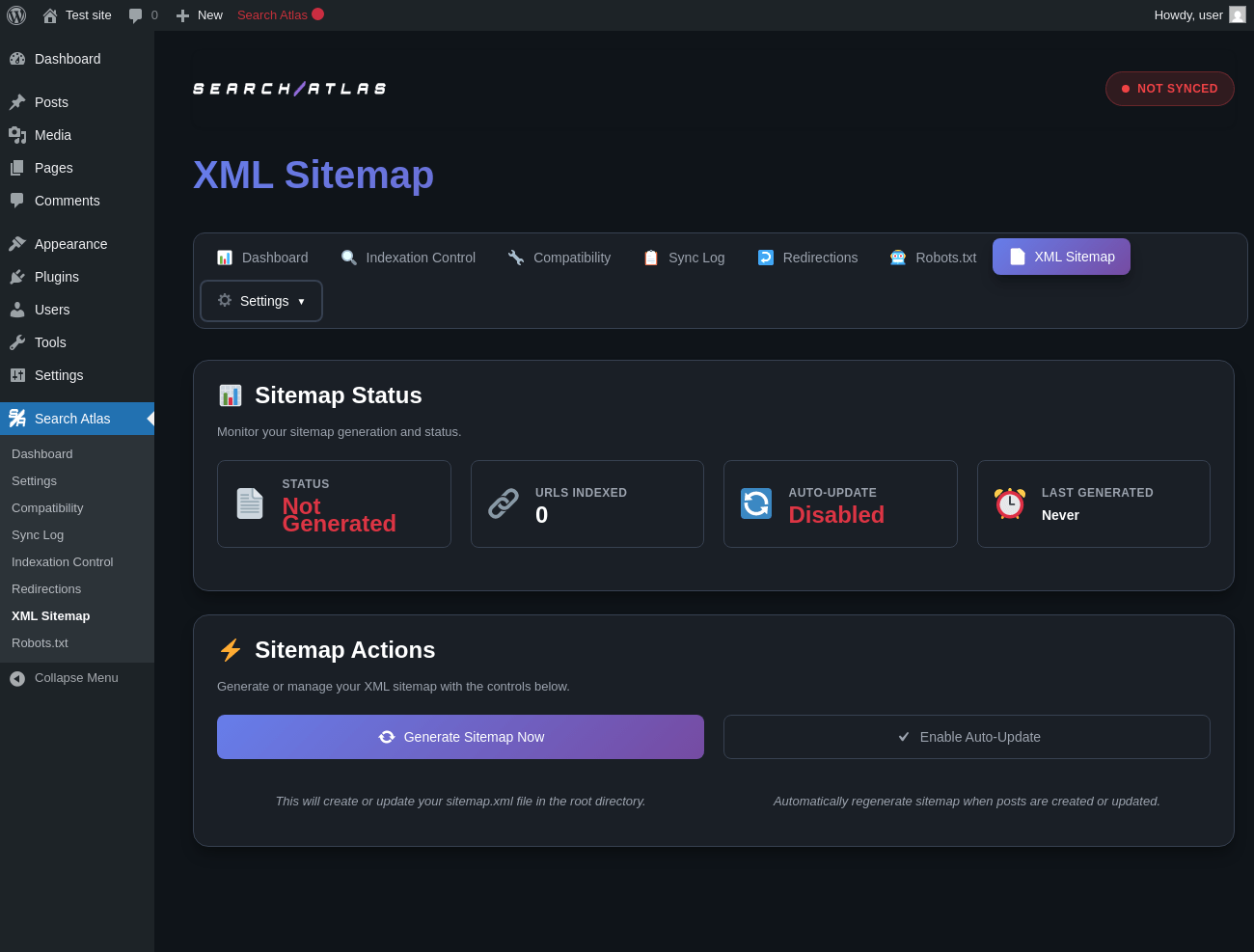Open Media in the sidebar menu
Viewport: 1254px width, 952px height.
coord(77,135)
